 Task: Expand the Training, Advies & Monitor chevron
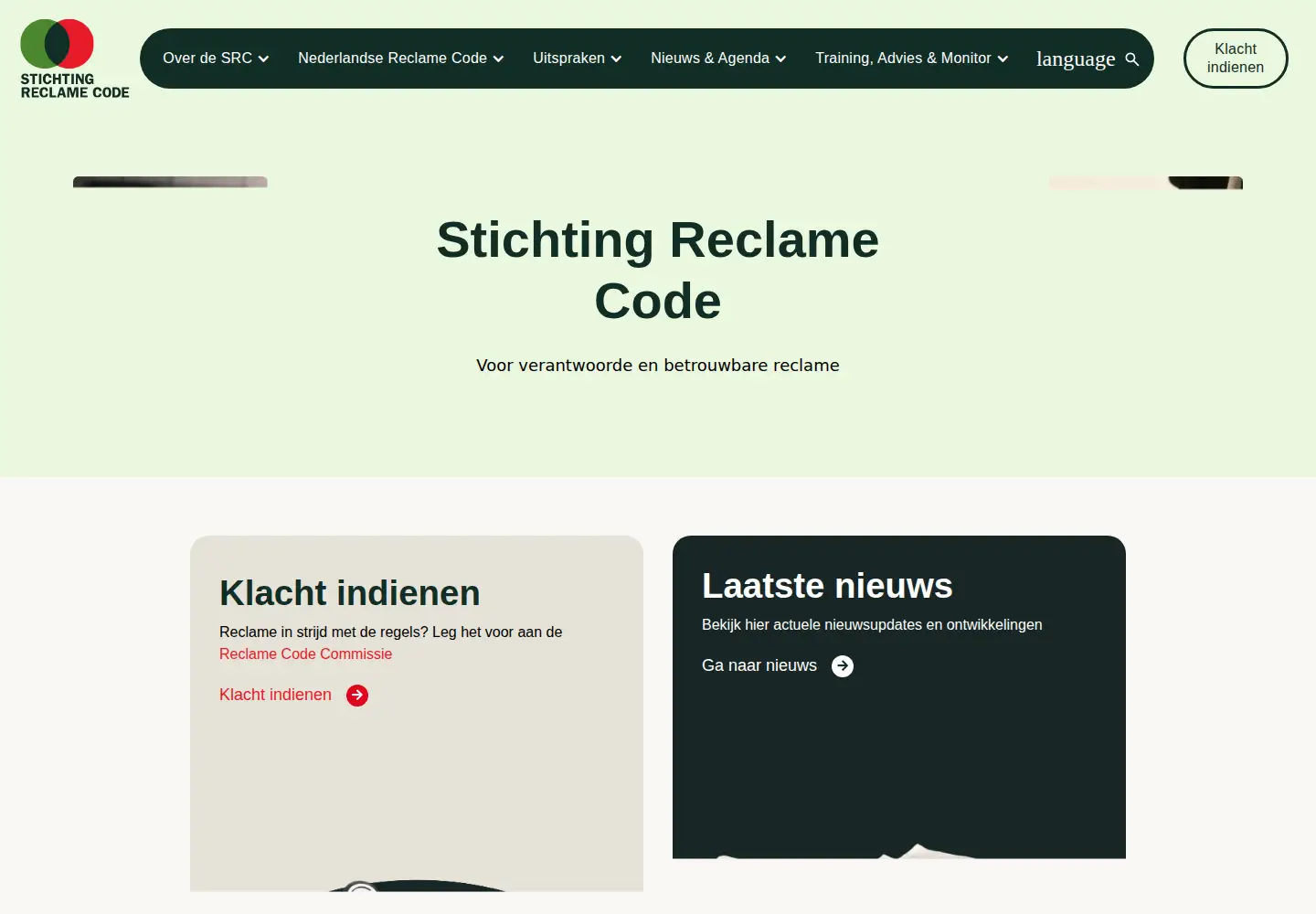click(1003, 58)
